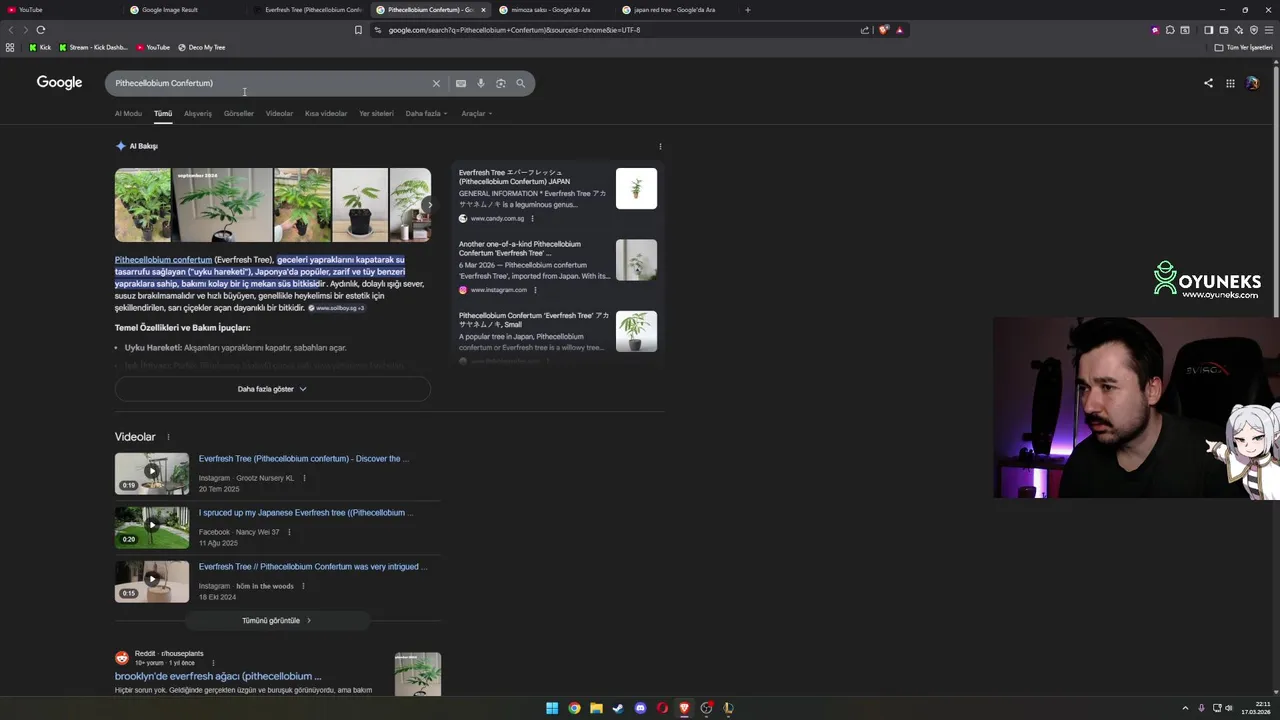Screen dimensions: 1280x720
Task: Open options for the www.candy.com.sg result
Action: [532, 218]
